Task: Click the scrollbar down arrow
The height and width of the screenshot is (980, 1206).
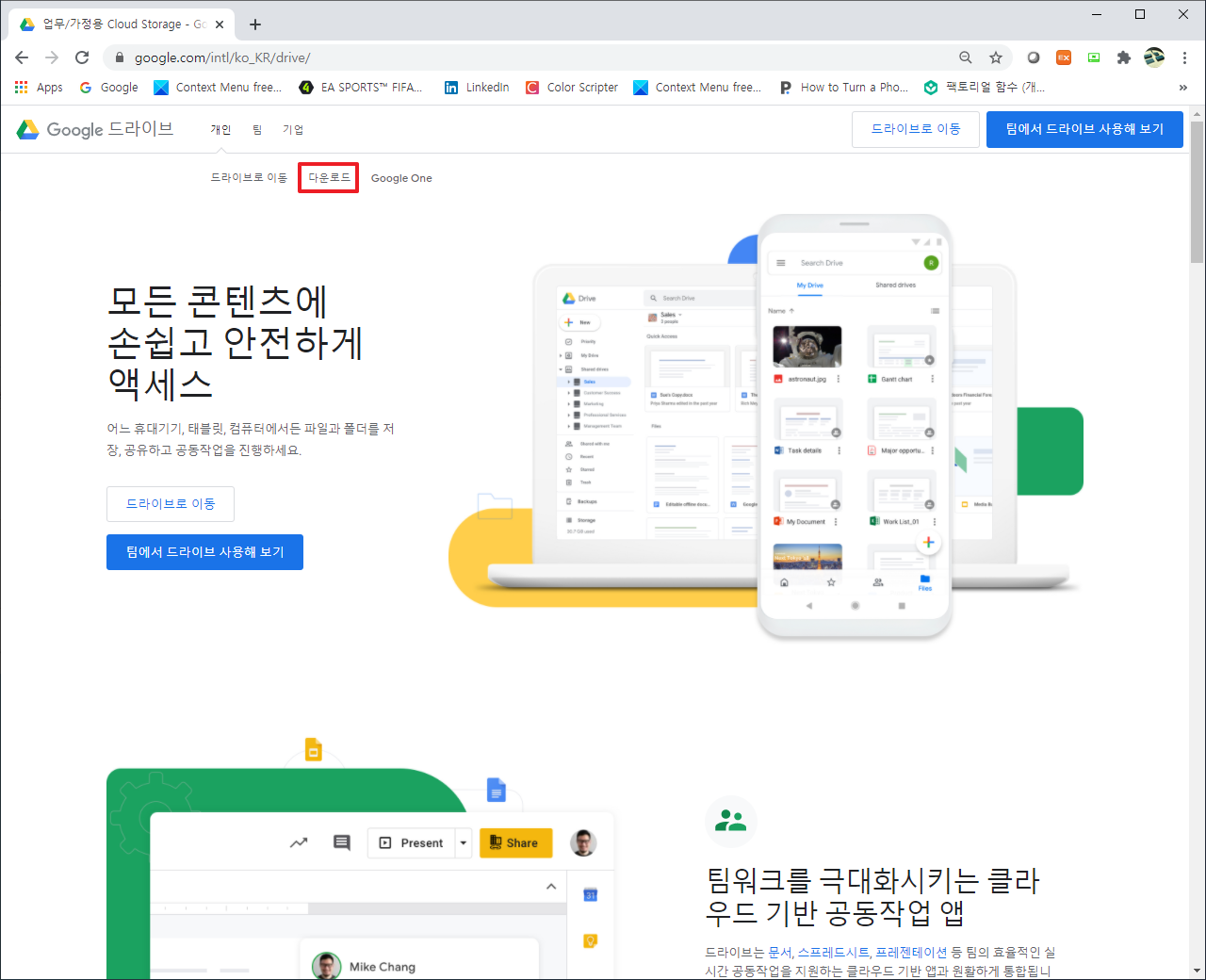Action: click(x=1198, y=970)
